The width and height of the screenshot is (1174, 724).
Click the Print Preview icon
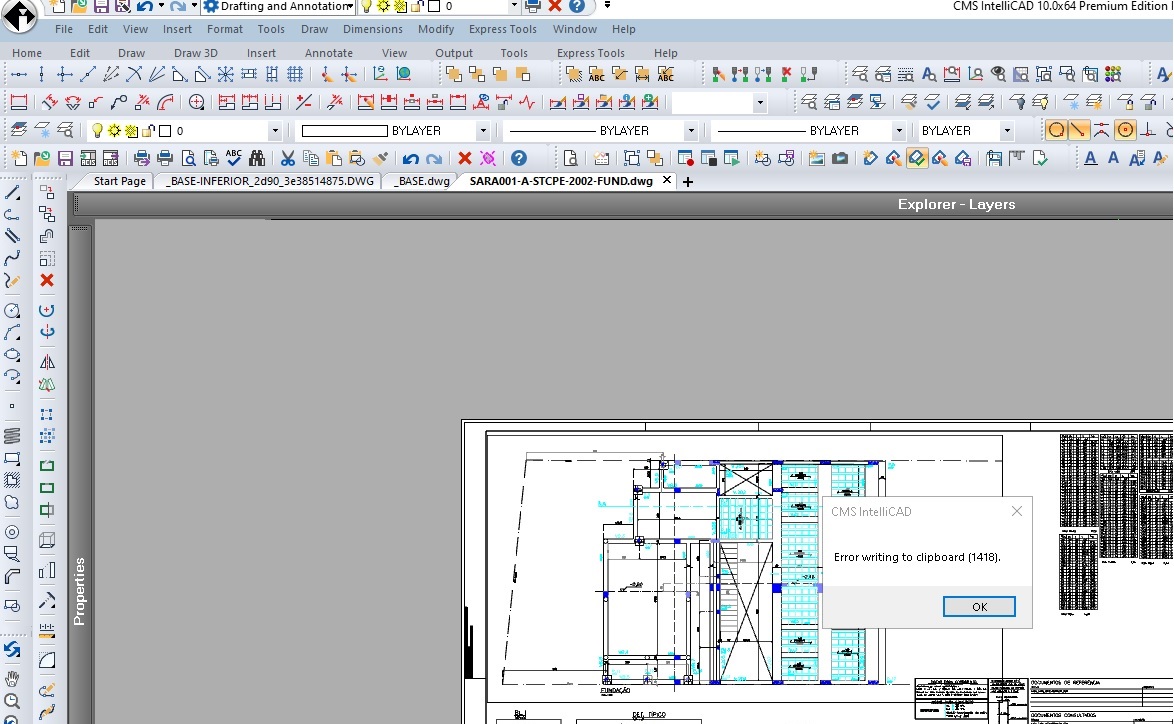pyautogui.click(x=189, y=158)
